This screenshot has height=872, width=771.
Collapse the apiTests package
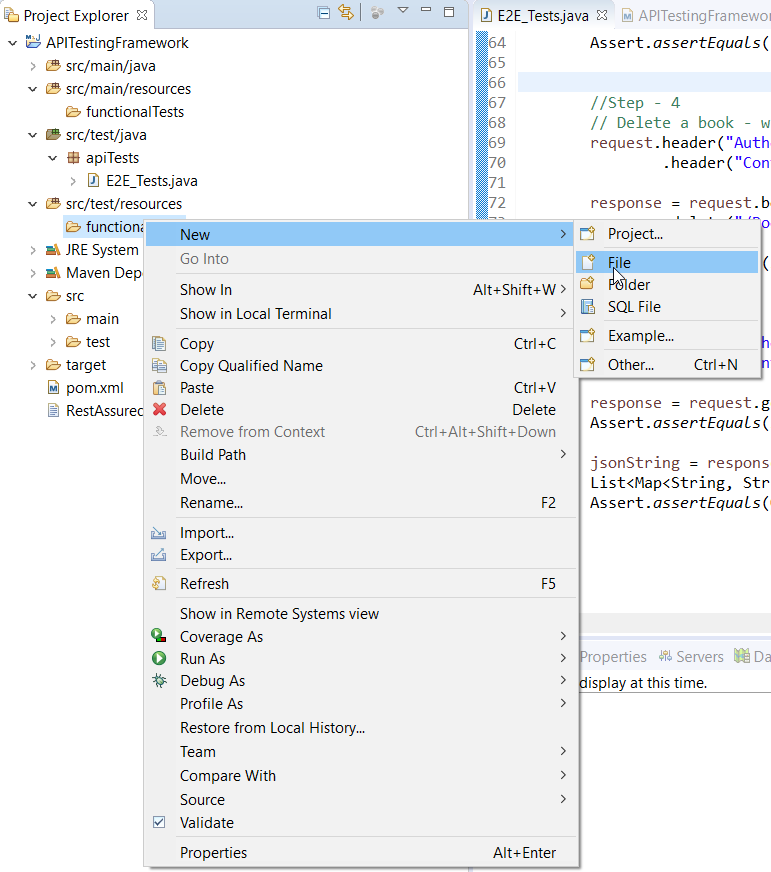click(53, 158)
